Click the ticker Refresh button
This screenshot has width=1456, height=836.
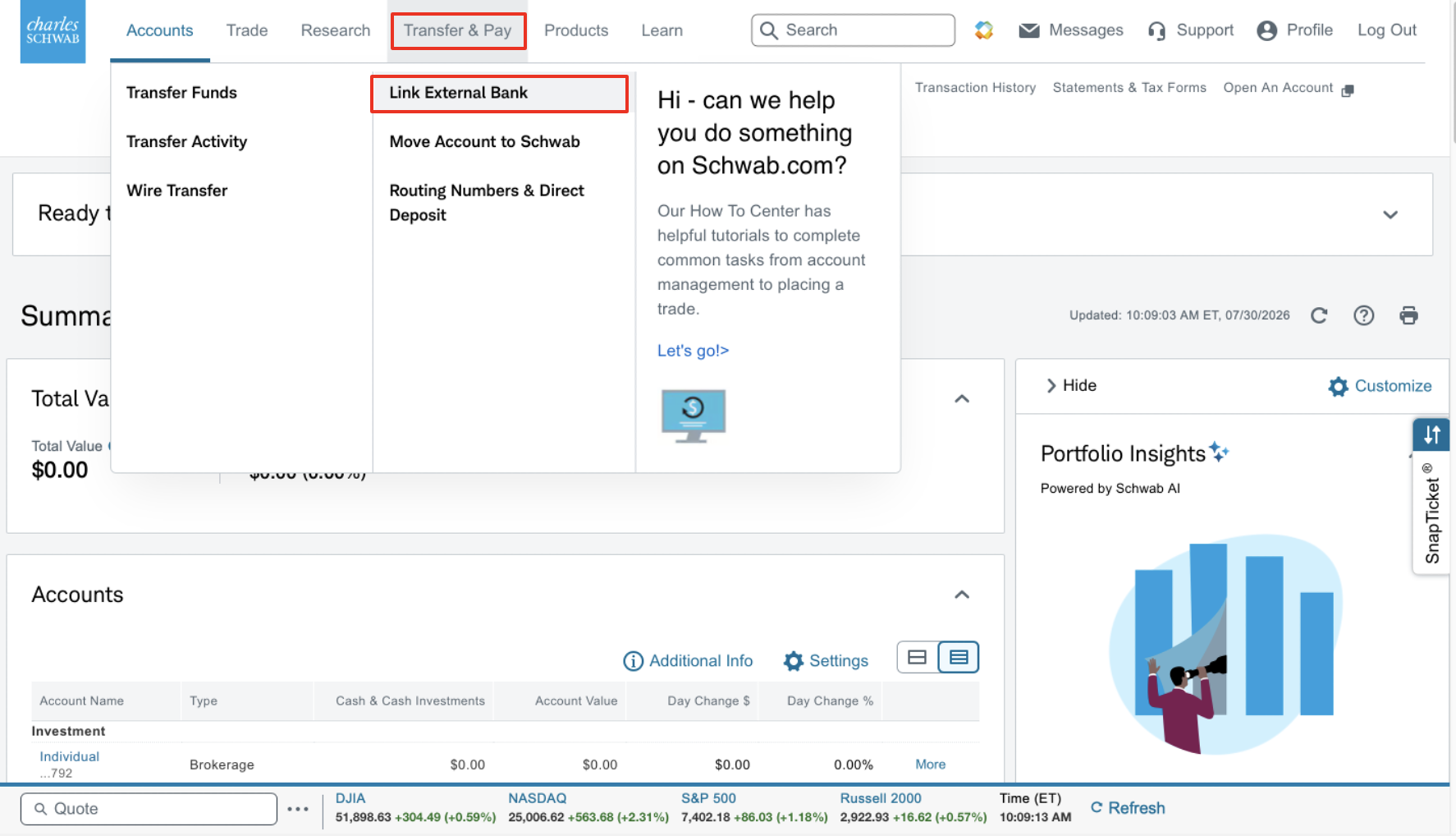[x=1128, y=808]
